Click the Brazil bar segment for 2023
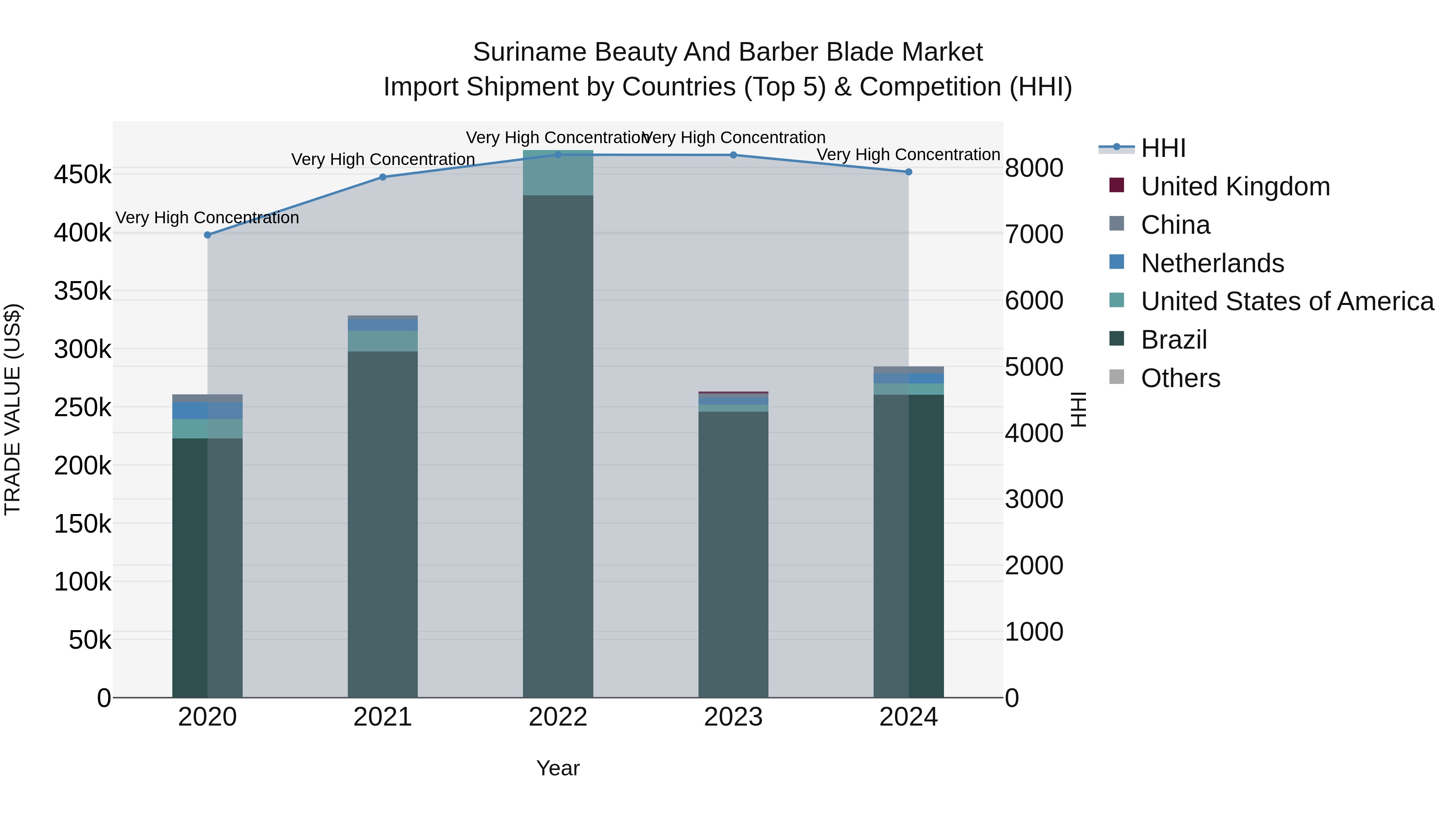Image resolution: width=1456 pixels, height=819 pixels. point(733,554)
